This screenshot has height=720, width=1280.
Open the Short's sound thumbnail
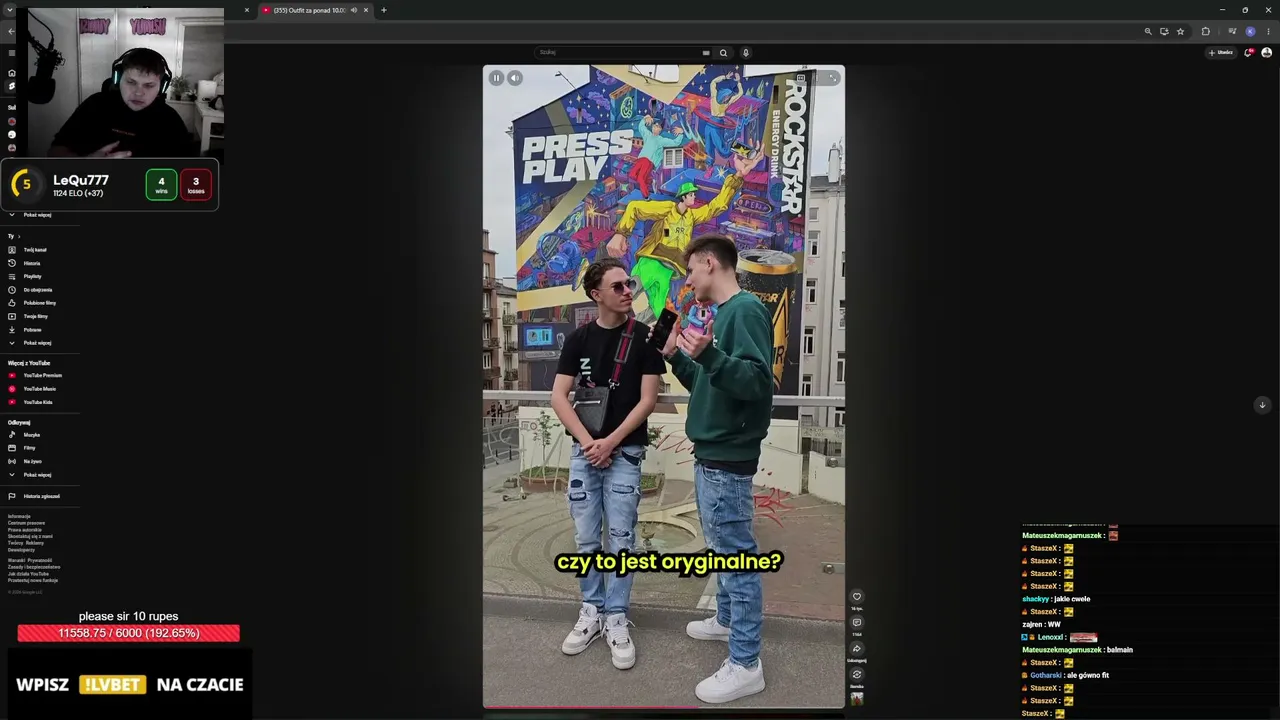pyautogui.click(x=857, y=699)
